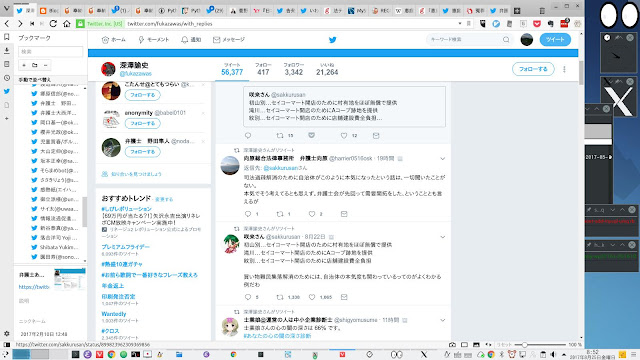Image resolution: width=640 pixels, height=360 pixels.
Task: Open the Notes panel in the sidebar
Action: coord(7,64)
